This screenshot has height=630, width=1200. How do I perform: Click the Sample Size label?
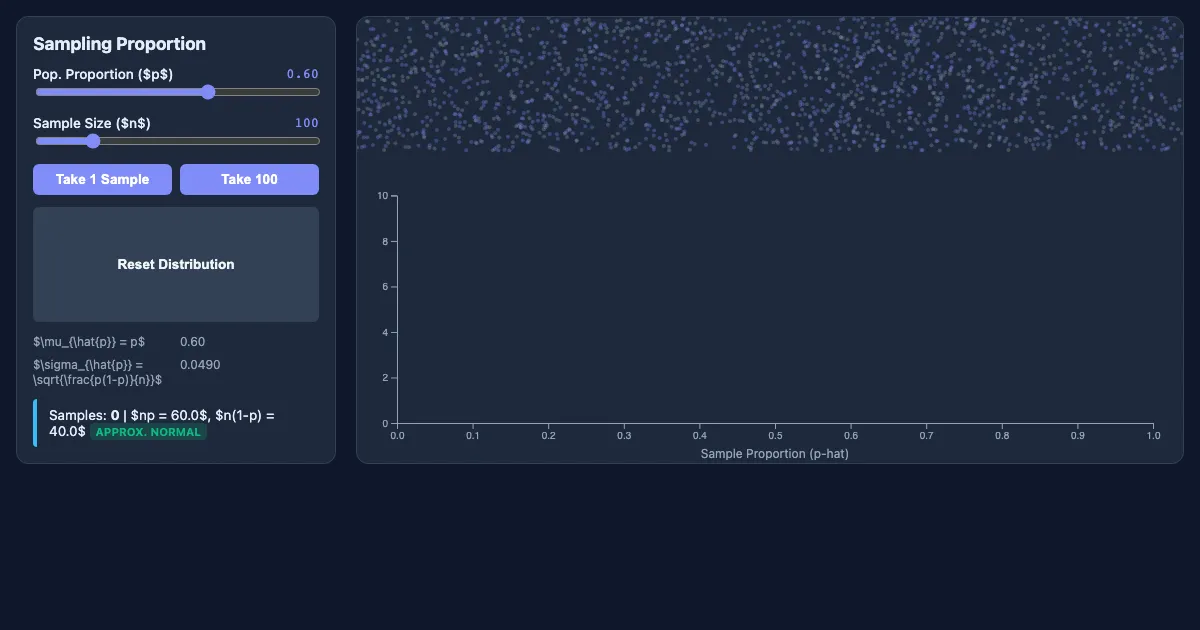coord(92,123)
